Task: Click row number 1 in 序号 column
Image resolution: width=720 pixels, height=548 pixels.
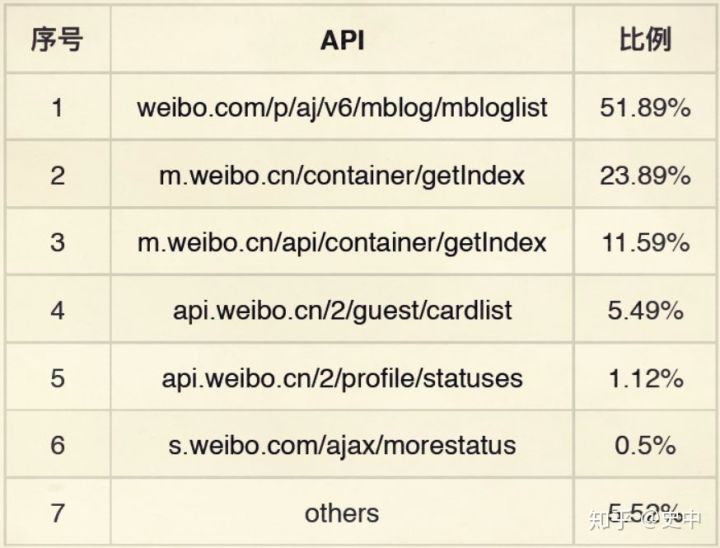Action: point(57,107)
